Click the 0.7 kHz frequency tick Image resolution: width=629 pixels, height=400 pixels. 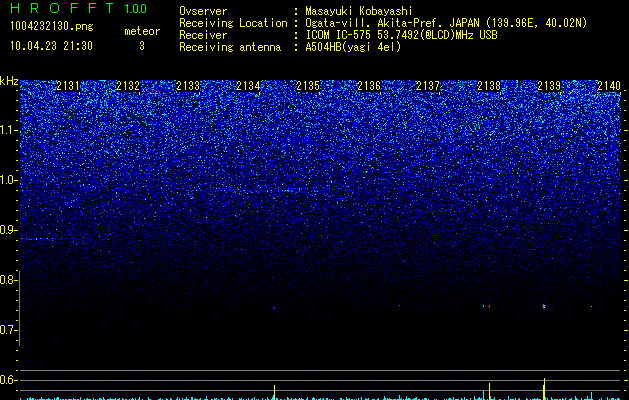[x=8, y=330]
